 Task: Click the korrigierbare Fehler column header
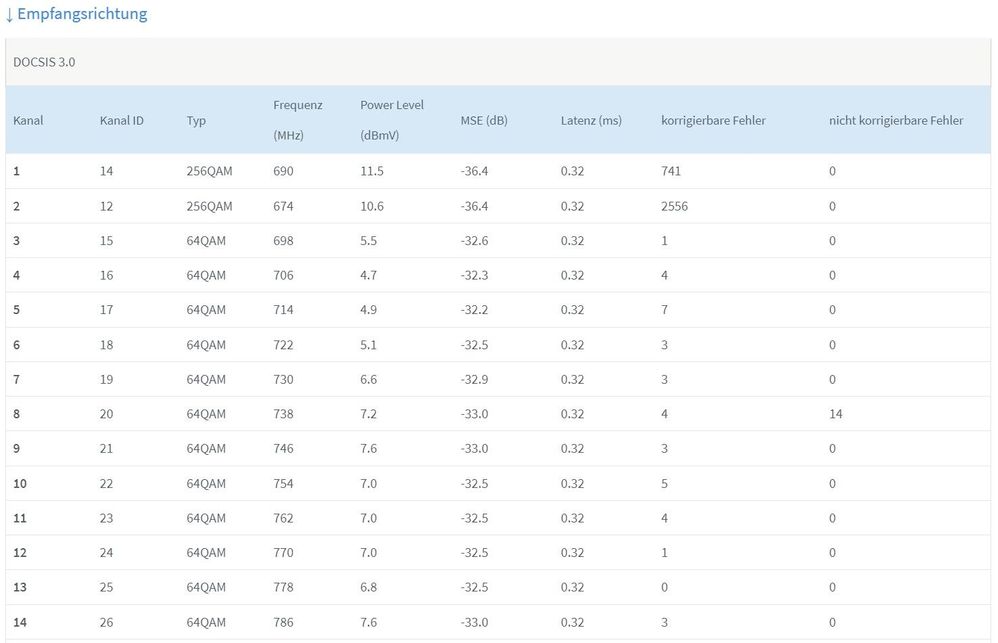click(x=713, y=120)
